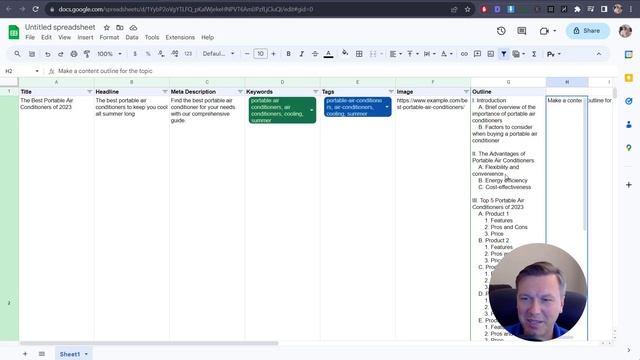Open the fill color bucket
The height and width of the screenshot is (360, 640).
pos(345,53)
